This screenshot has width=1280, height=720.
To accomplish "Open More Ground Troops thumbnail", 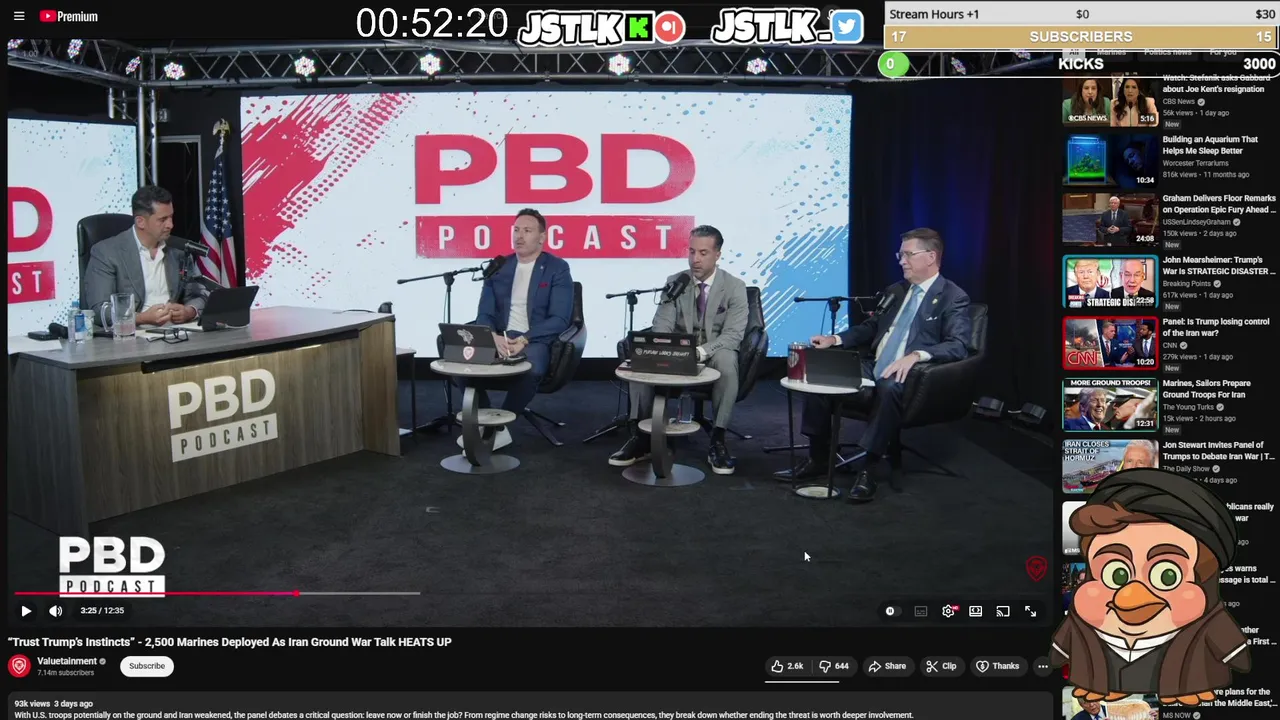I will point(1109,404).
